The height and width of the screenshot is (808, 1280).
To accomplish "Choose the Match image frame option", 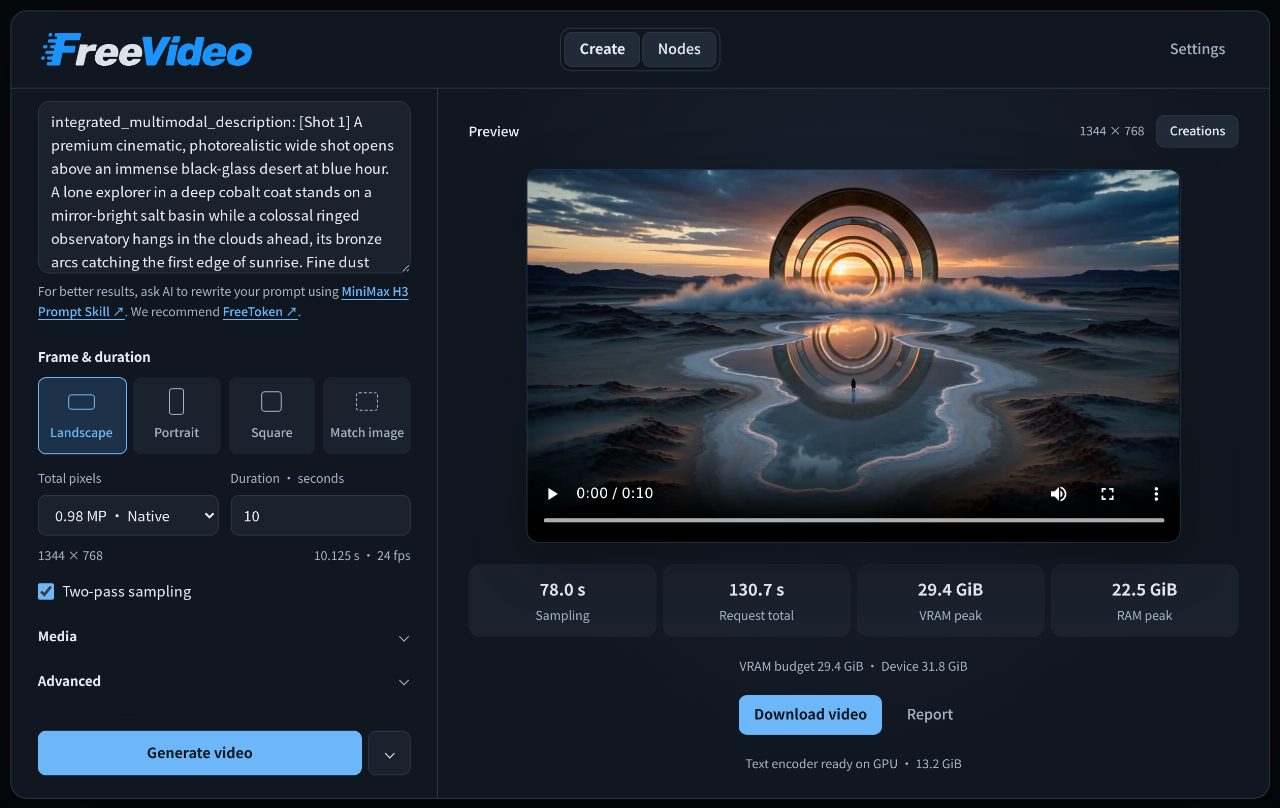I will click(x=367, y=415).
